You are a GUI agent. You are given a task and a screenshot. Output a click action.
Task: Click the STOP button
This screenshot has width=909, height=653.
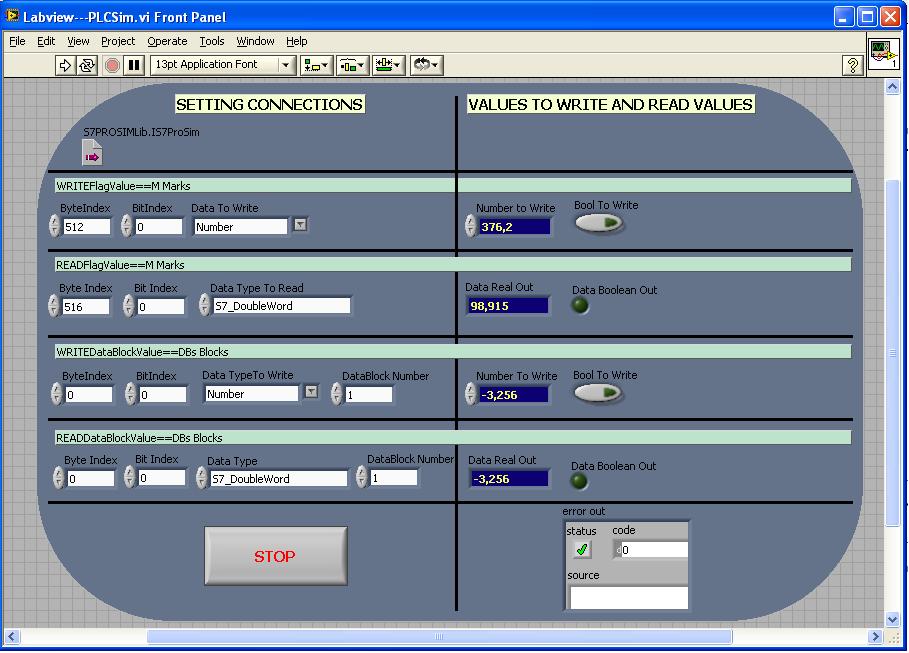pyautogui.click(x=276, y=556)
